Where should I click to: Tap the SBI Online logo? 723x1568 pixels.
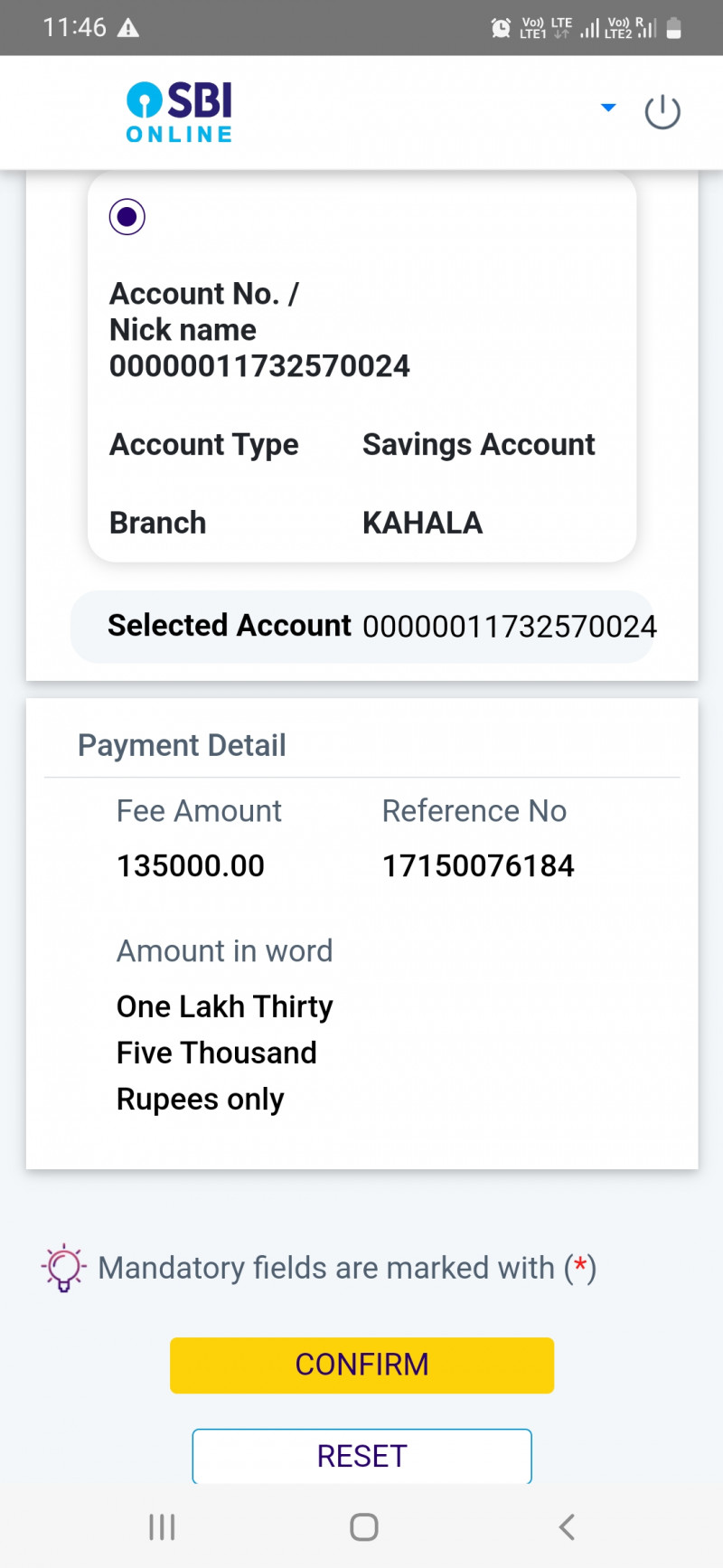point(179,112)
